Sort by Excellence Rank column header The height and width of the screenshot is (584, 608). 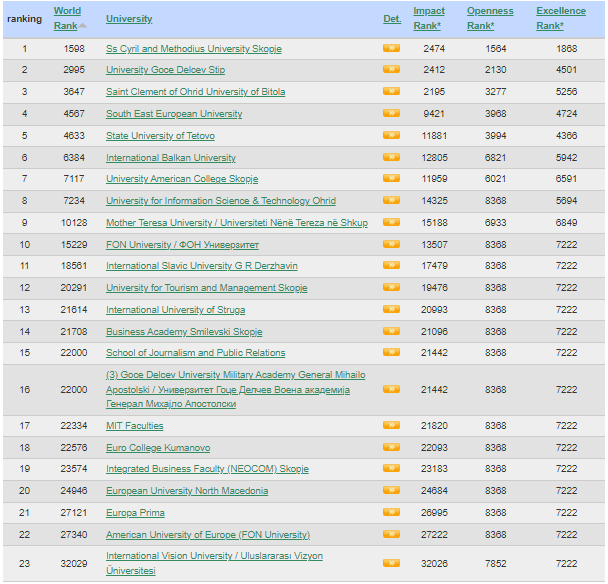560,18
